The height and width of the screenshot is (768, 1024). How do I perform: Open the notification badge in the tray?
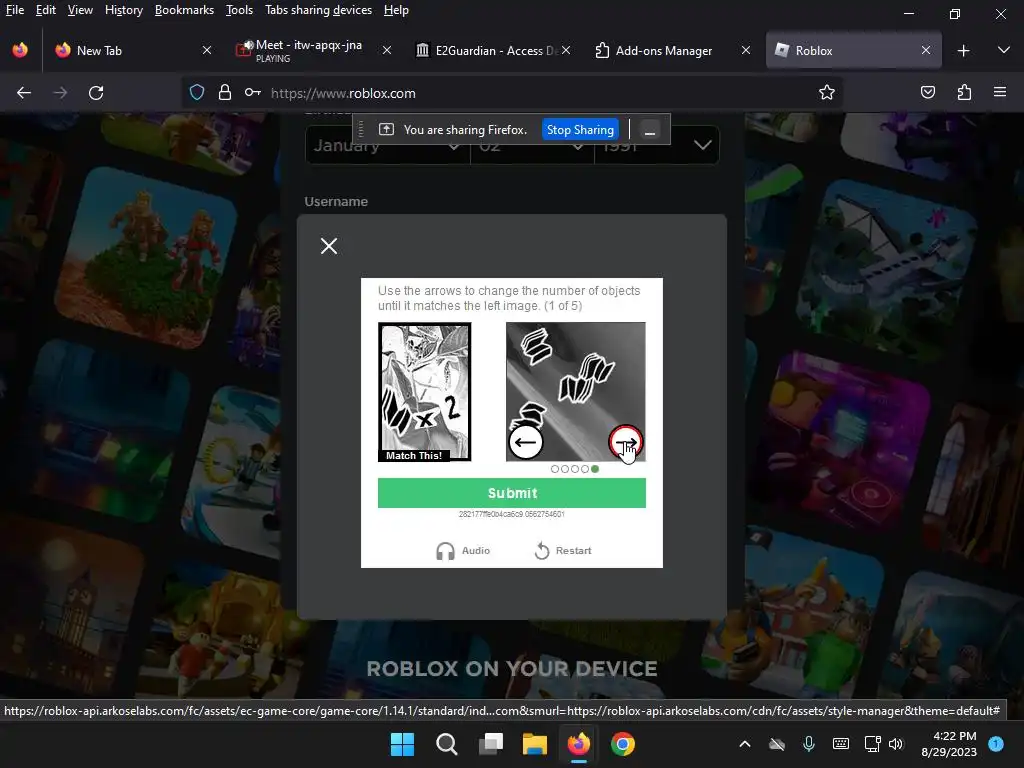[x=996, y=744]
